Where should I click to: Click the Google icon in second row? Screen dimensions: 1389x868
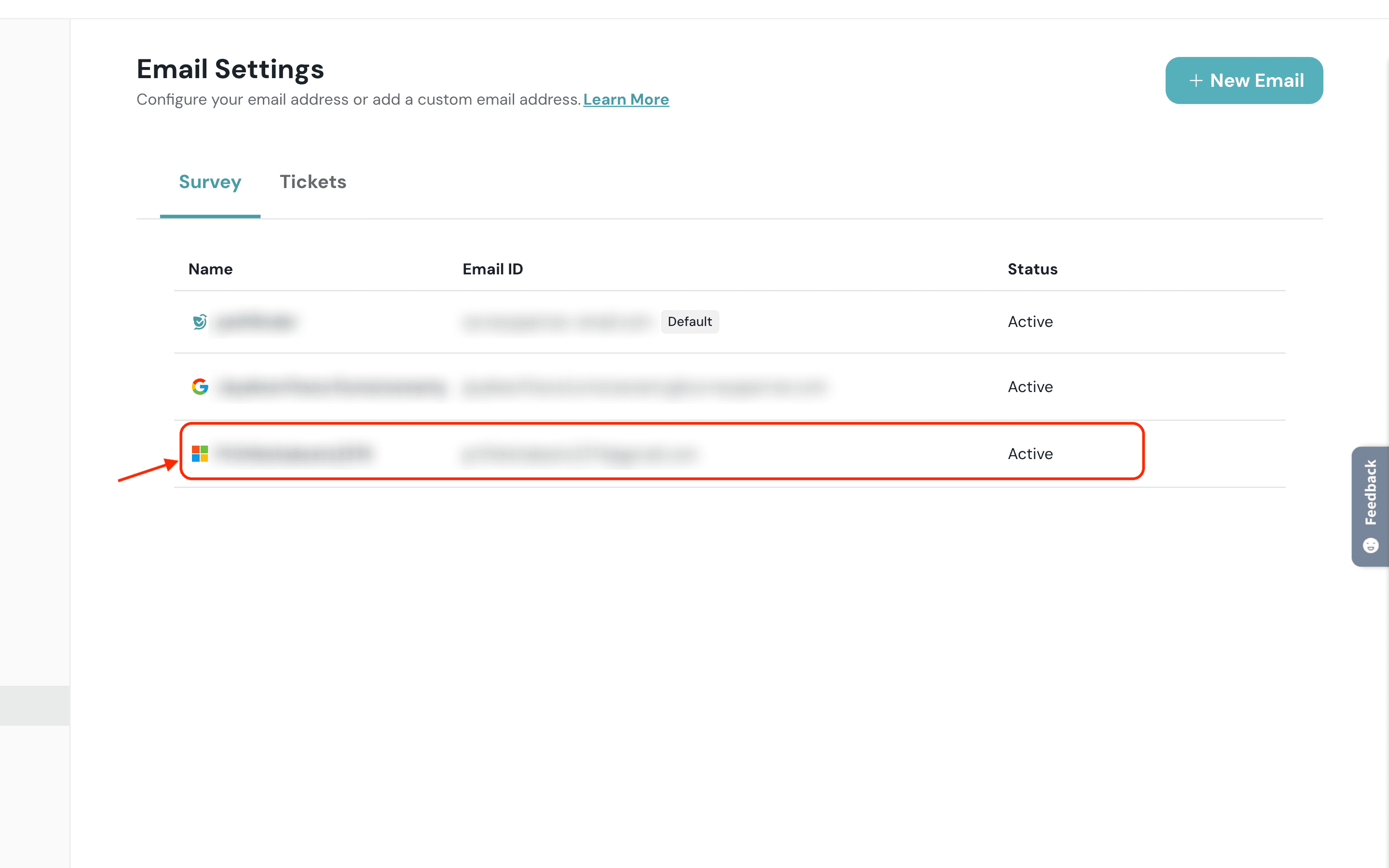click(200, 386)
